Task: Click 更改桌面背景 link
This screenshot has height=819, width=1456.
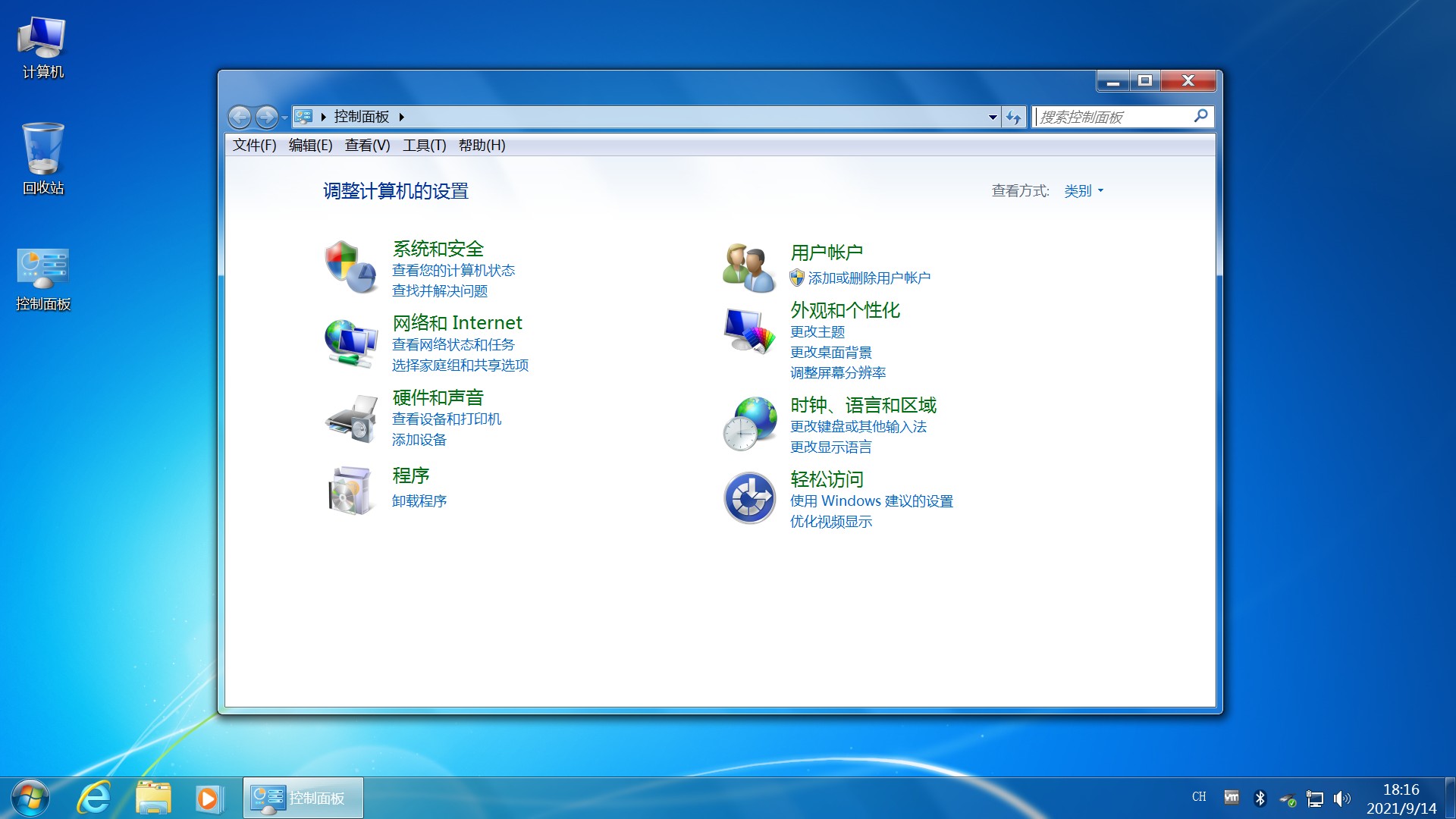Action: pos(831,352)
